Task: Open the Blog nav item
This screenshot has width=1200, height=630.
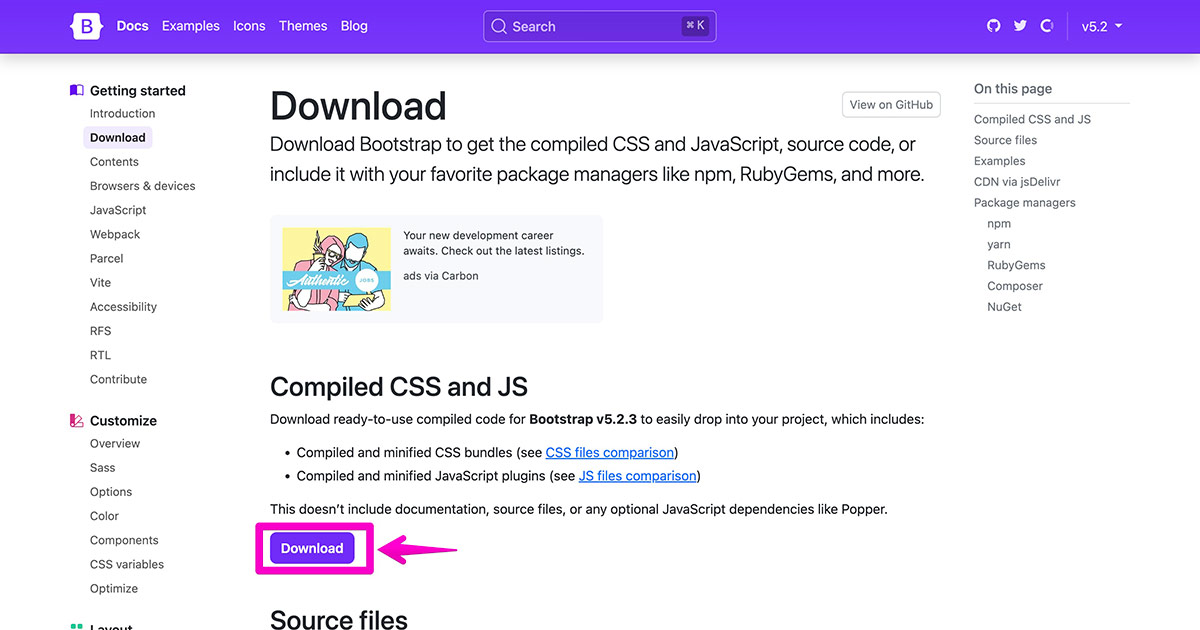Action: (x=354, y=26)
